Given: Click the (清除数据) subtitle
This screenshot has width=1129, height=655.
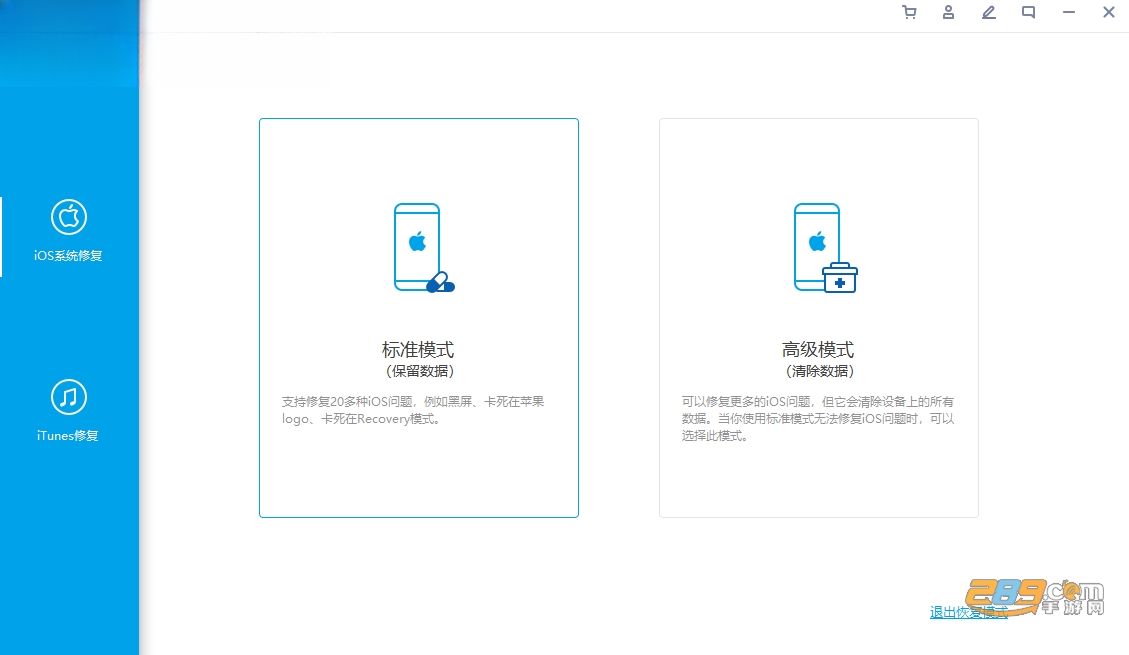Looking at the screenshot, I should [x=819, y=371].
